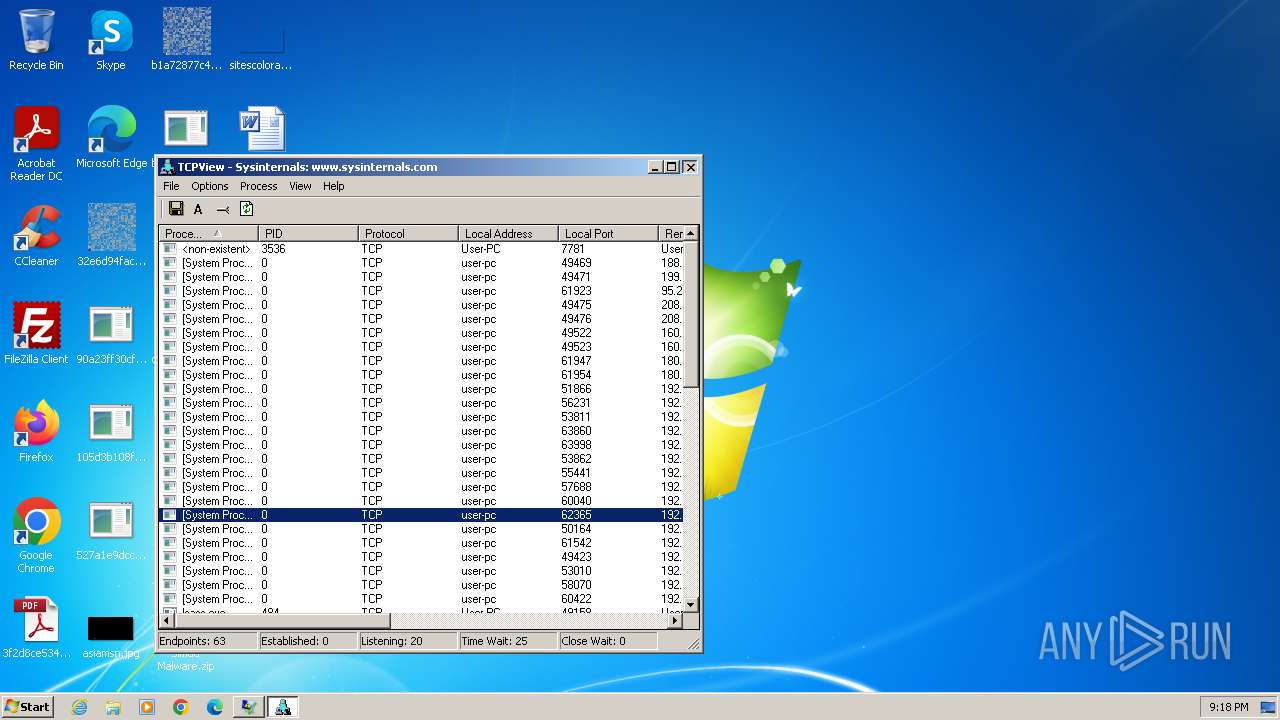1280x720 pixels.
Task: Select the row with local port 58070
Action: (x=421, y=585)
